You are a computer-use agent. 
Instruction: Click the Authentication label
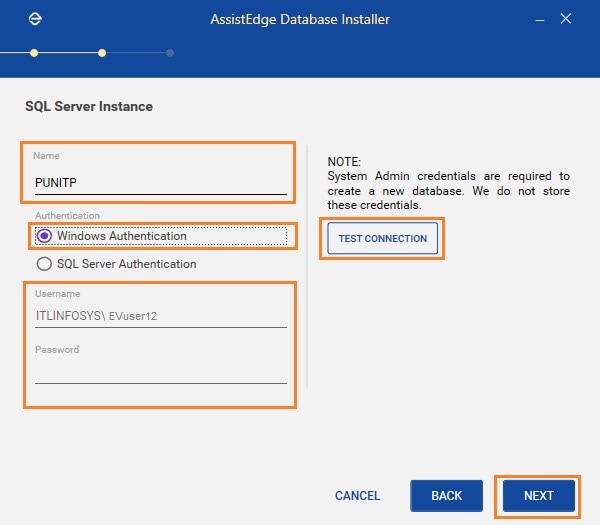pyautogui.click(x=67, y=215)
